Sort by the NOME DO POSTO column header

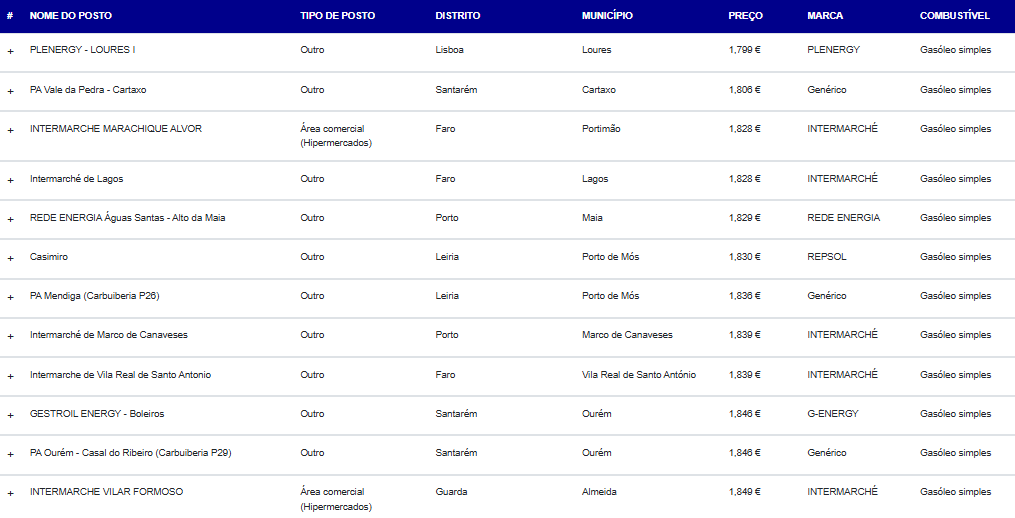(x=71, y=16)
